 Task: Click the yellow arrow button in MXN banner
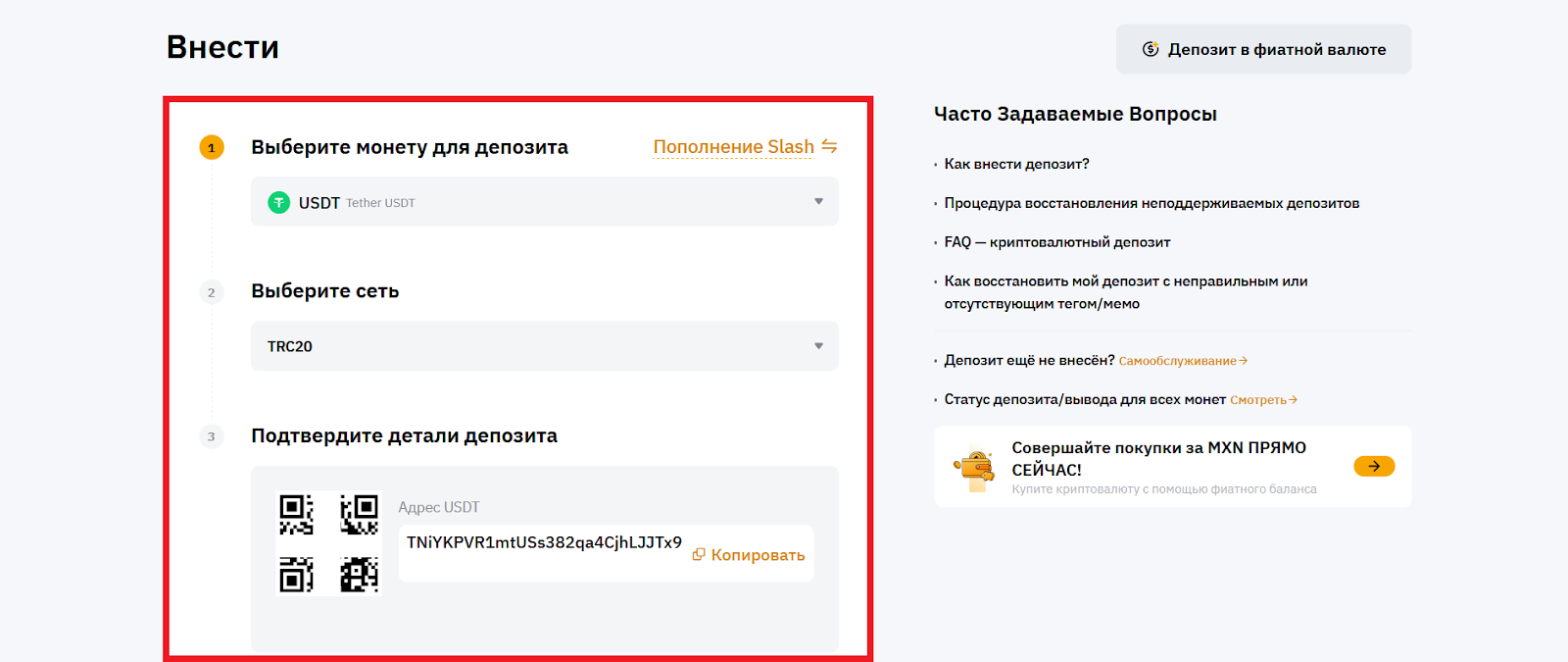(1374, 467)
